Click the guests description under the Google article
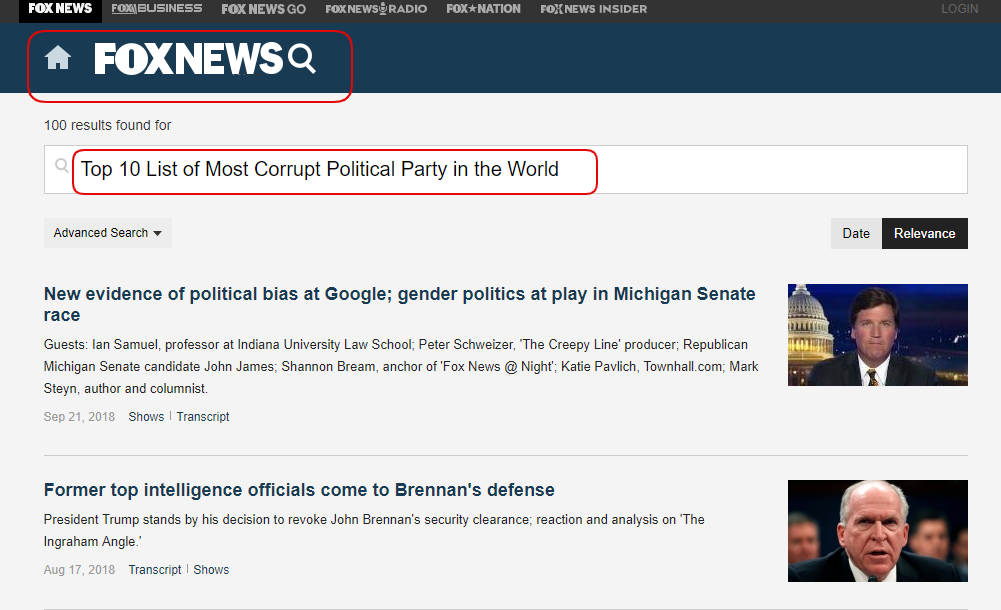 tap(401, 366)
